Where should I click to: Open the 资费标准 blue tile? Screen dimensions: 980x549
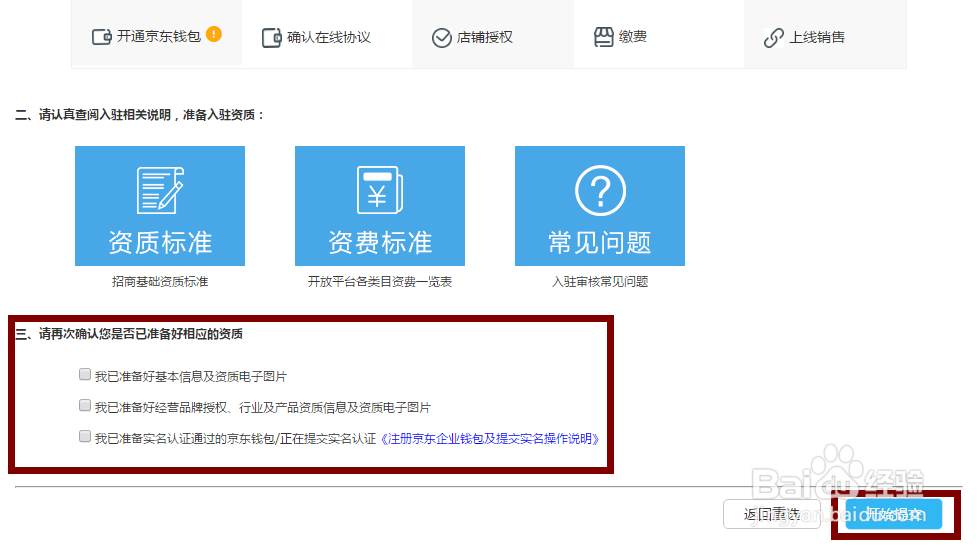(380, 206)
